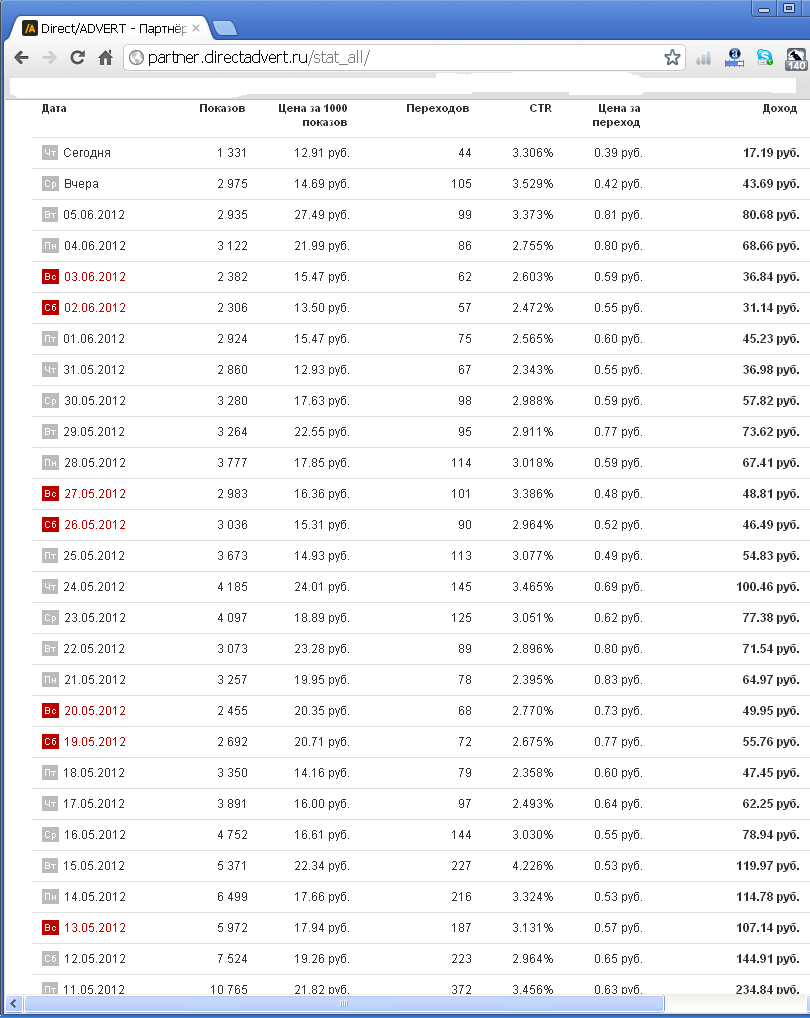Select the Сегодня row label
810x1018 pixels.
87,153
